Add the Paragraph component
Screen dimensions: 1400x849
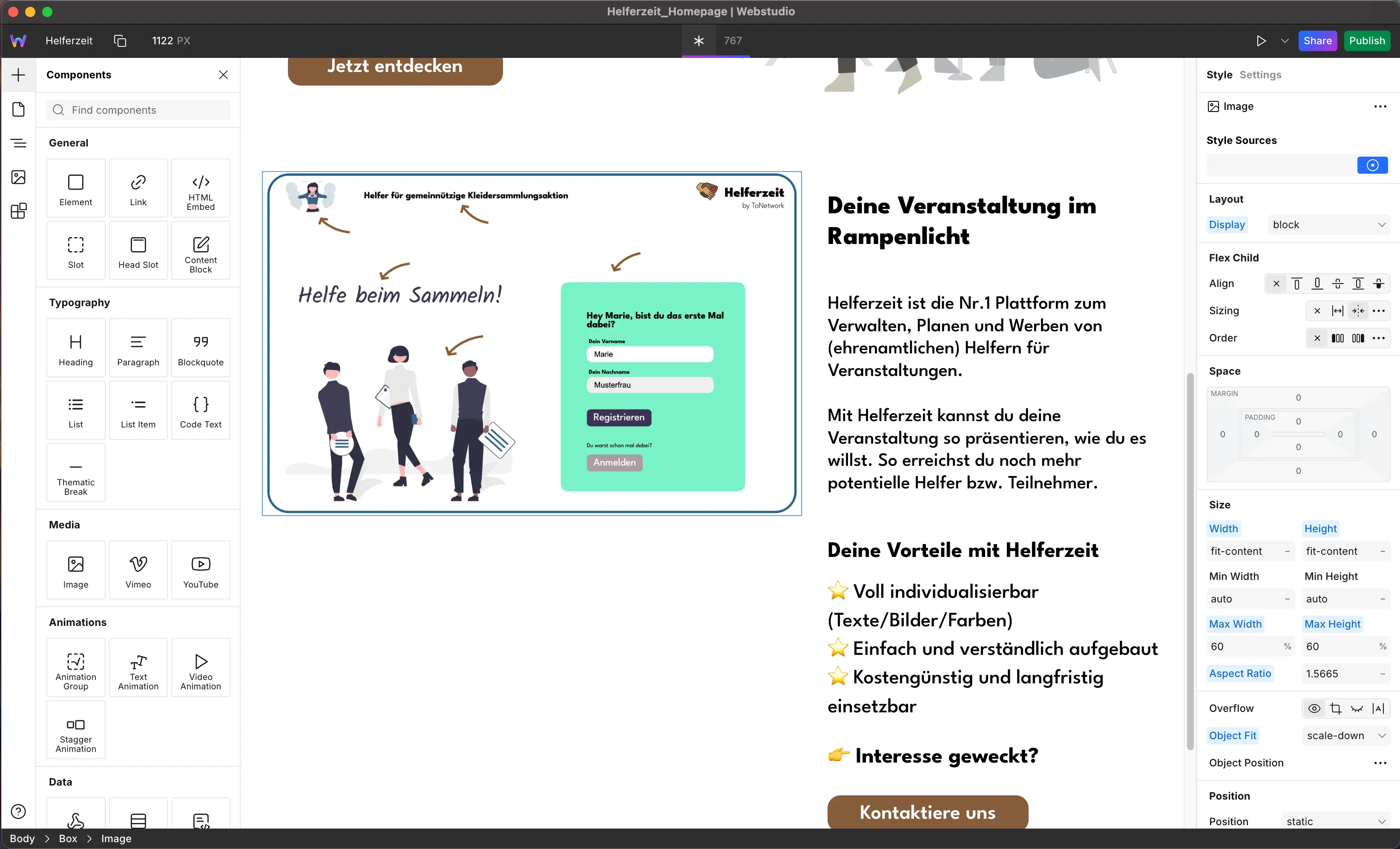[138, 348]
